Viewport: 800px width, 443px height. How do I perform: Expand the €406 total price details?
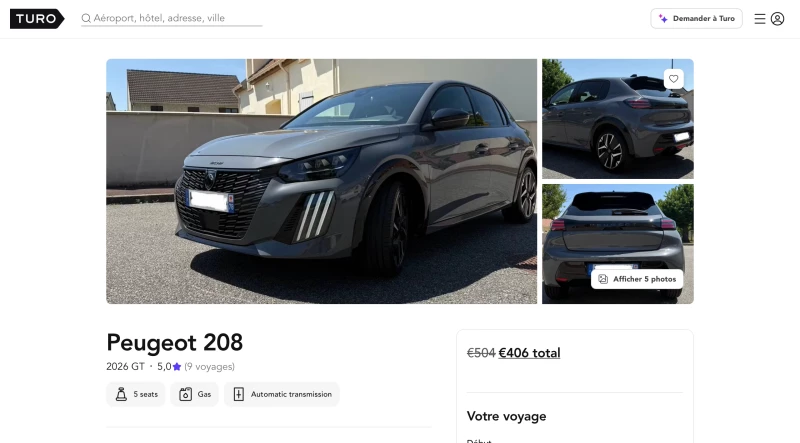coord(529,353)
